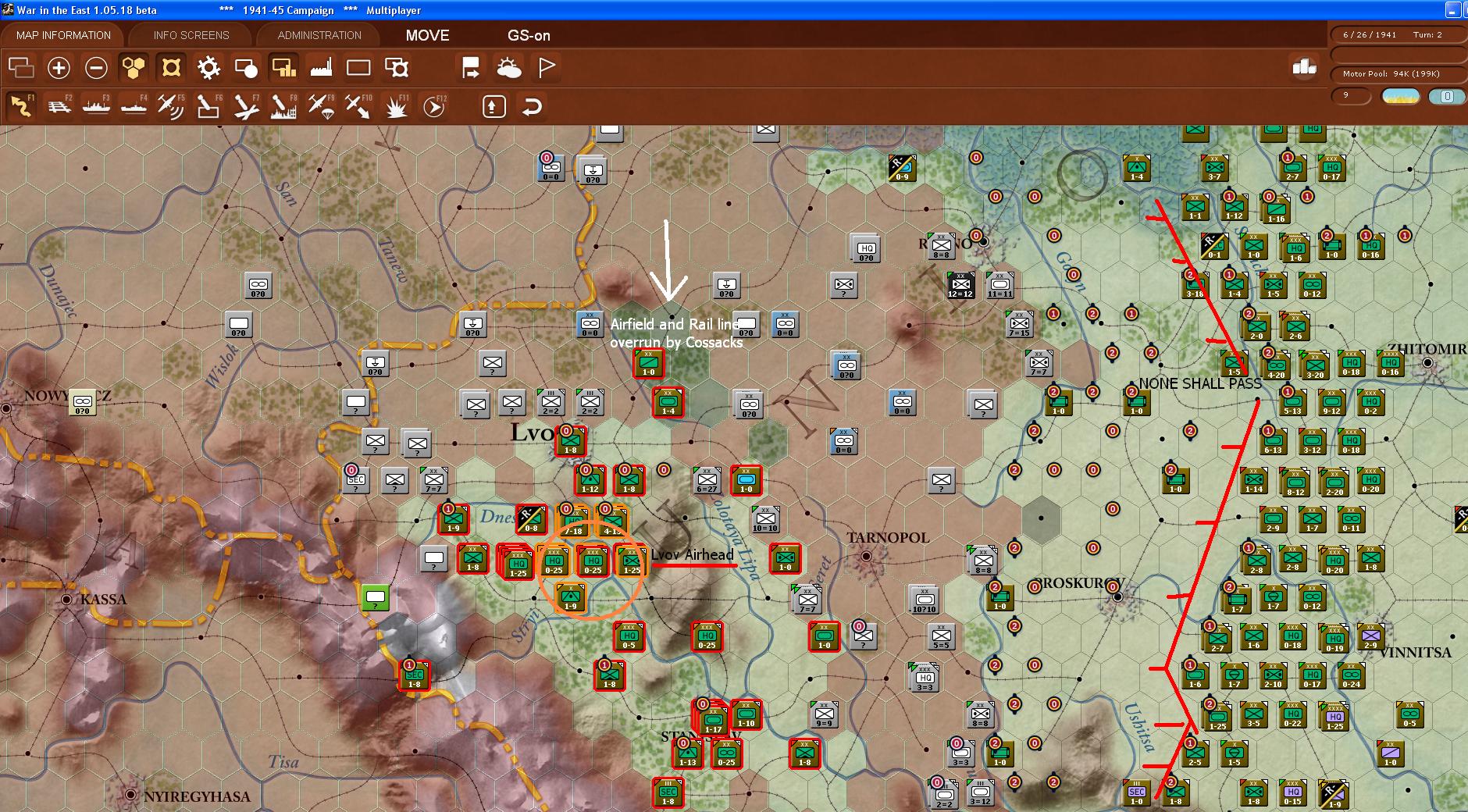
Task: Open the INFO SCREENS tab
Action: (x=191, y=35)
